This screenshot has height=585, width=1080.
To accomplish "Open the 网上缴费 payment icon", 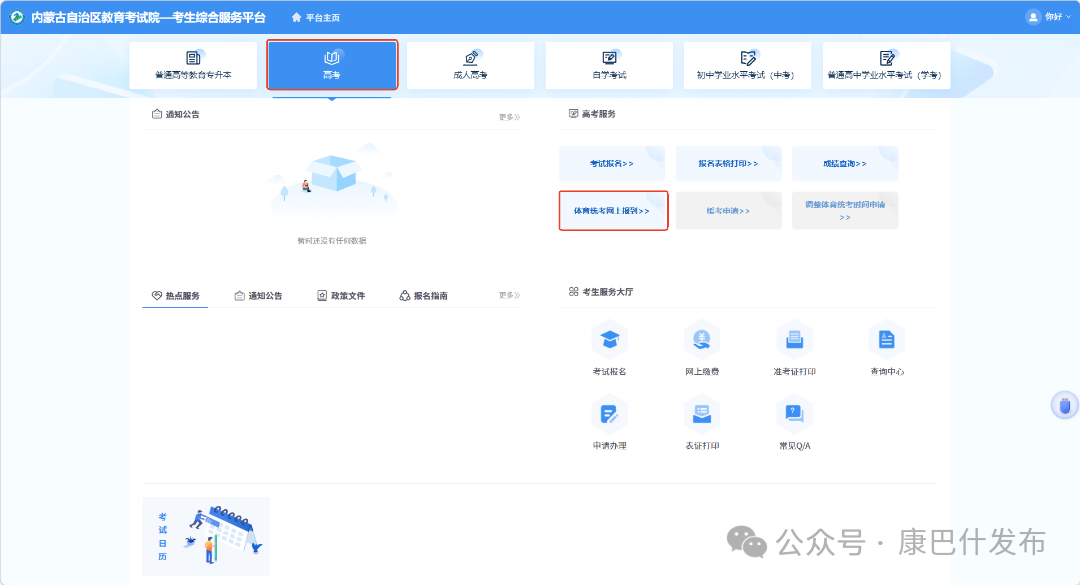I will click(702, 340).
